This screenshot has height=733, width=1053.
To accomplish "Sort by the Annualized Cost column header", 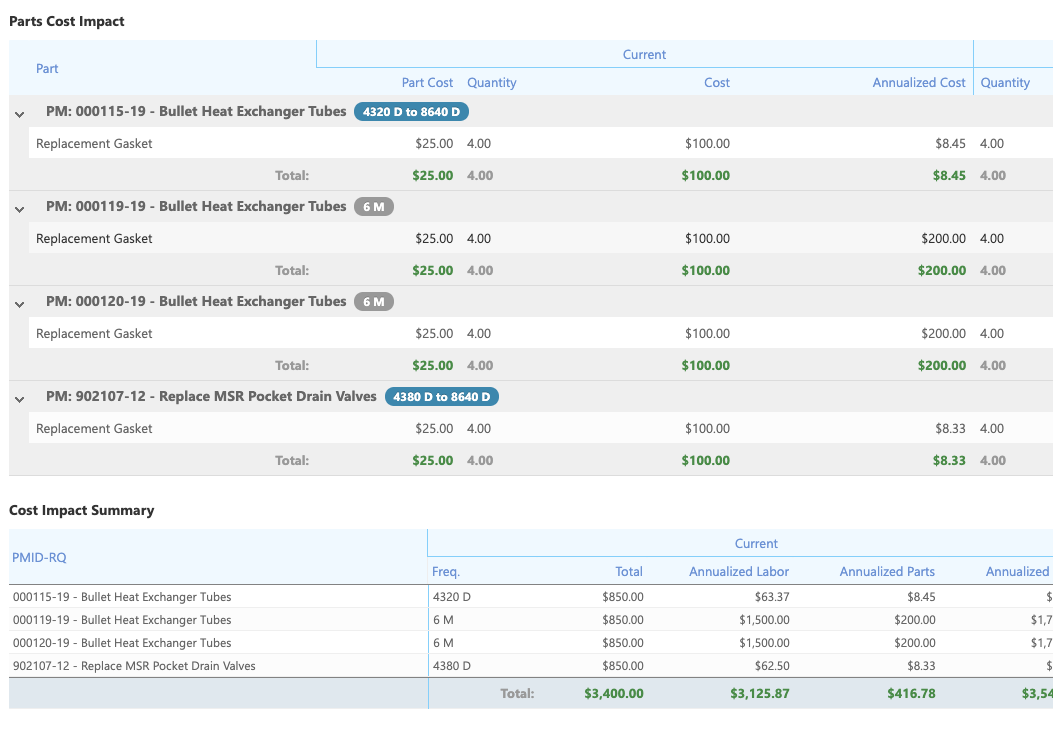I will coord(918,83).
